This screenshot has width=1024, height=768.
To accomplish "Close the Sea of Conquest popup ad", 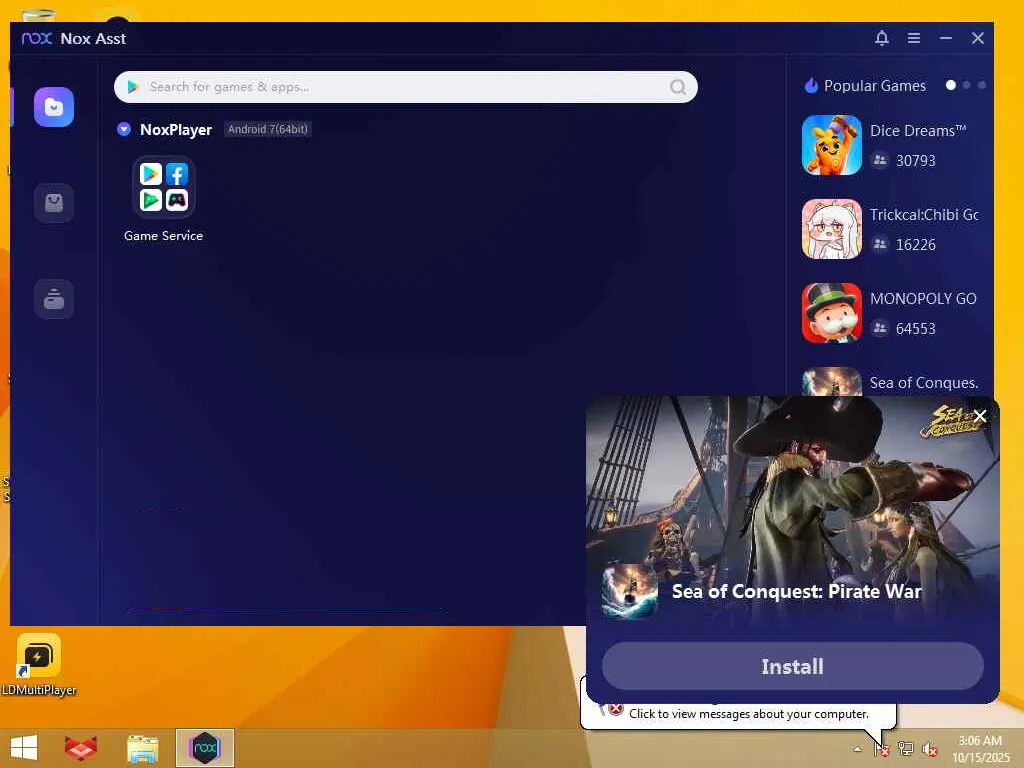I will 980,416.
